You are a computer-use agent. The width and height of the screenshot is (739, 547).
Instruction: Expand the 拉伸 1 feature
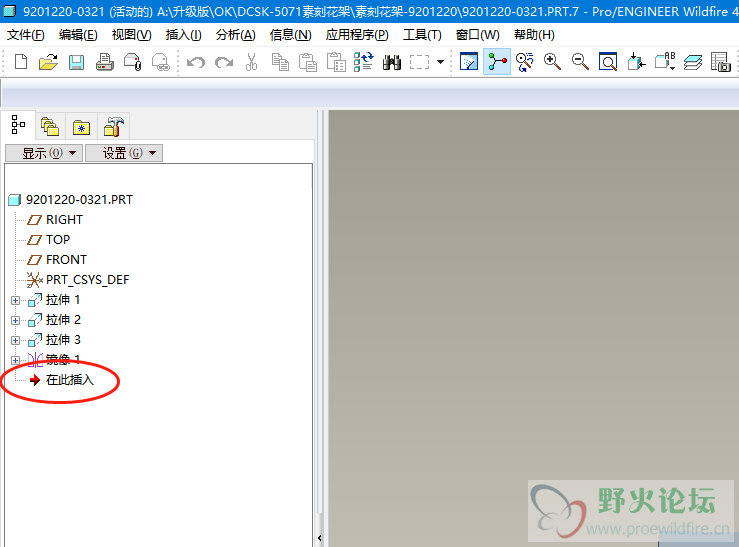[x=15, y=300]
